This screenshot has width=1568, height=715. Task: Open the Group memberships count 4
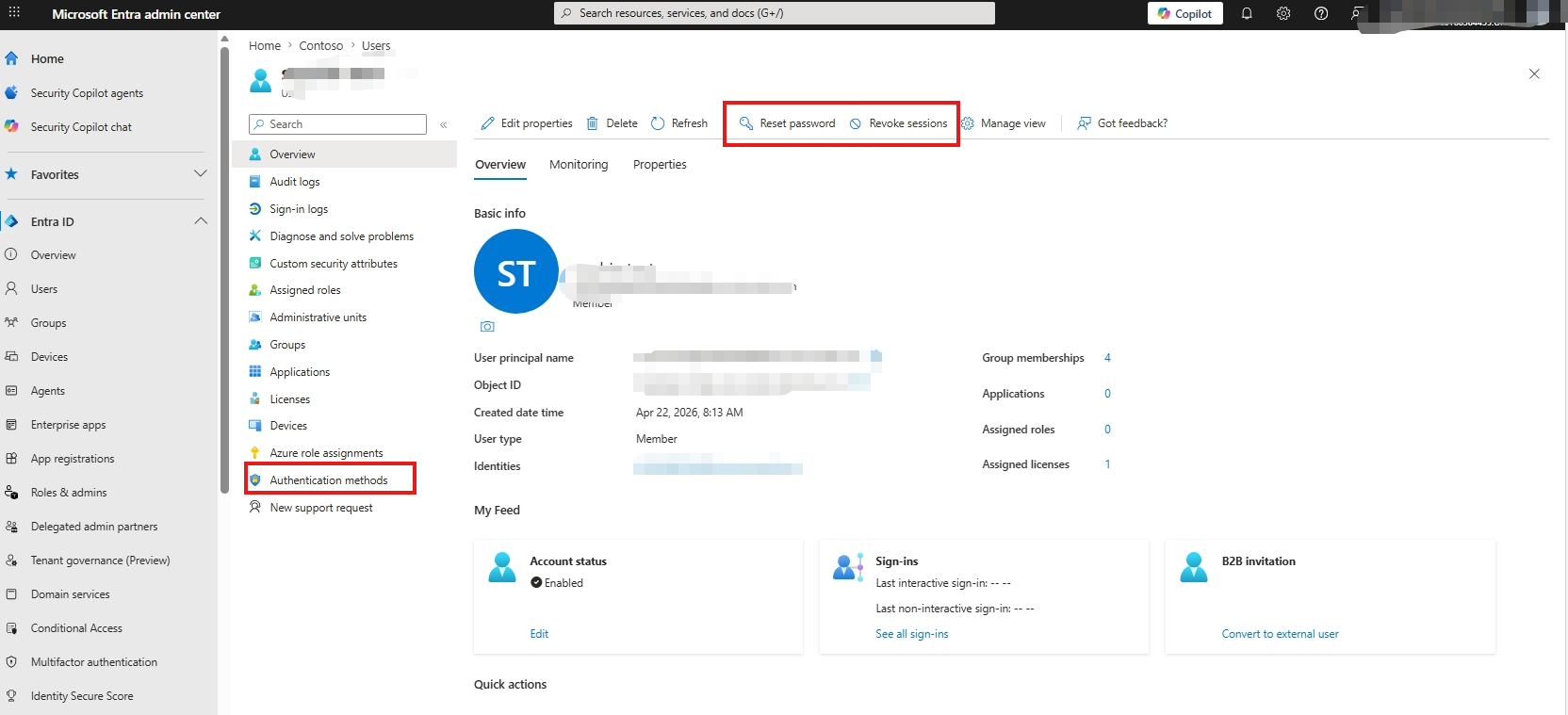pos(1107,358)
